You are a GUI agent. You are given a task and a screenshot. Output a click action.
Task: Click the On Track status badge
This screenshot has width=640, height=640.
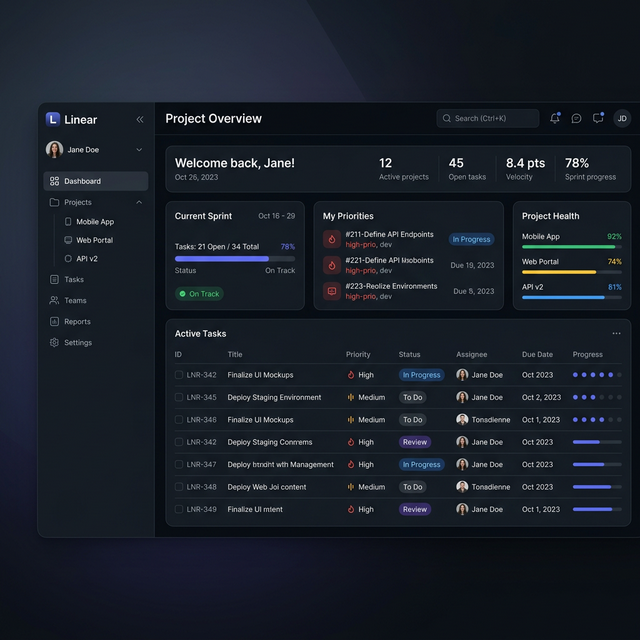click(199, 293)
